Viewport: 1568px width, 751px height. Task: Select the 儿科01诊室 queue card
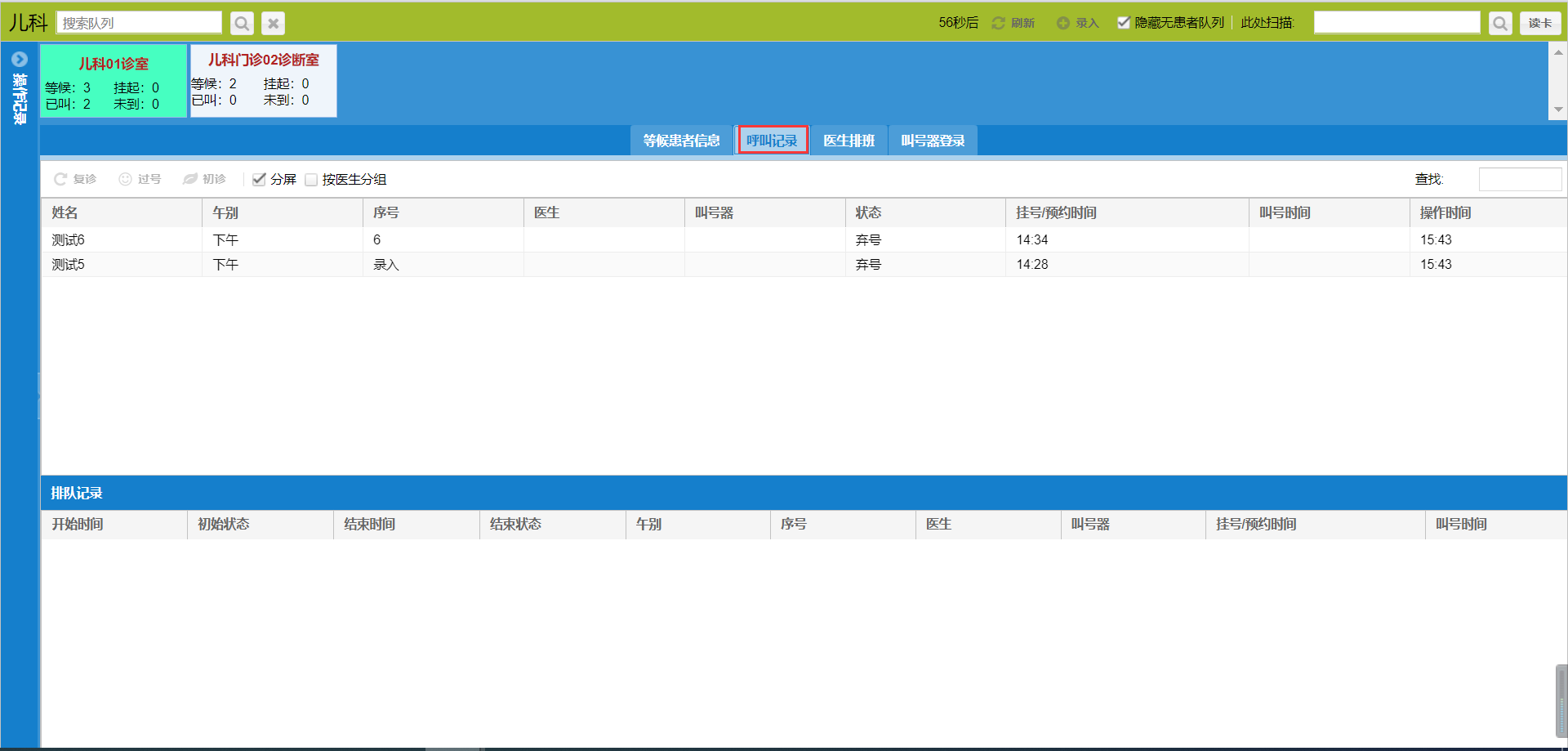coord(114,81)
